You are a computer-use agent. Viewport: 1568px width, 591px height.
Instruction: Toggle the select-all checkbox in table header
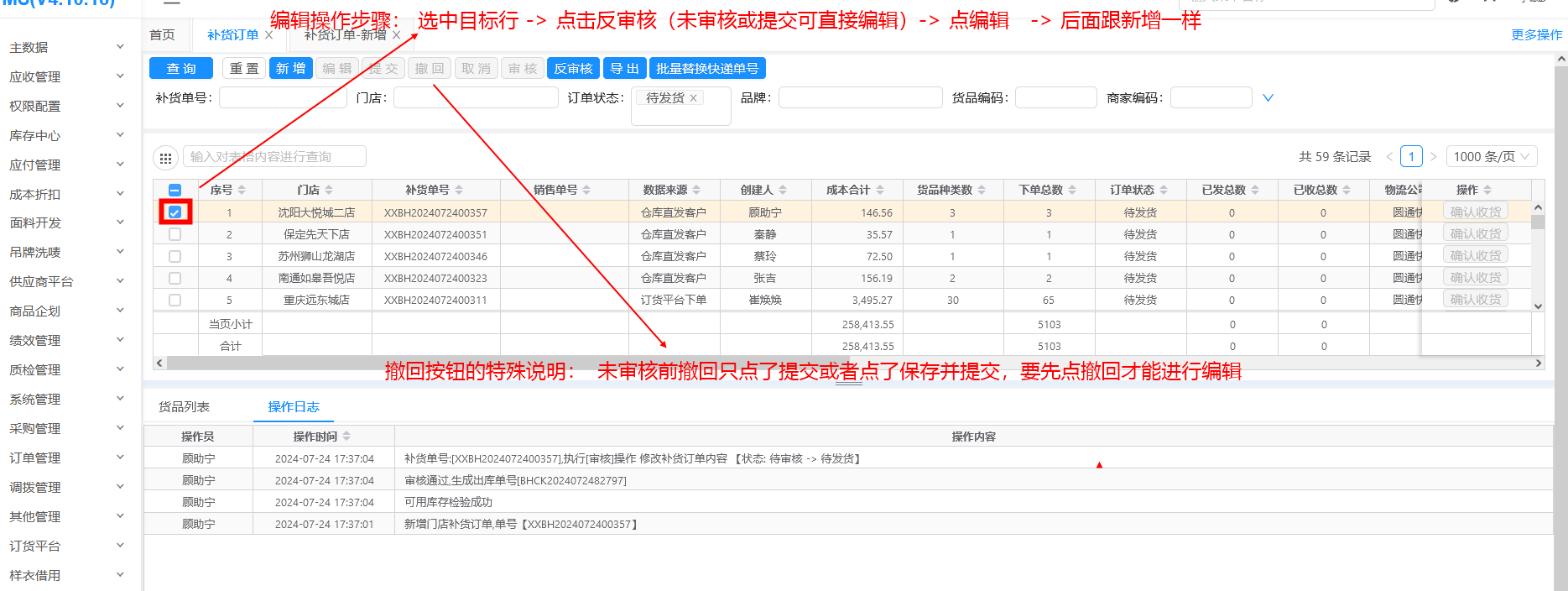(175, 191)
